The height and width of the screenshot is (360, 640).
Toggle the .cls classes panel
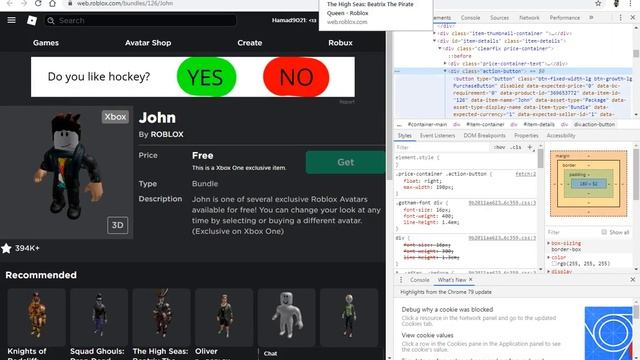click(516, 147)
